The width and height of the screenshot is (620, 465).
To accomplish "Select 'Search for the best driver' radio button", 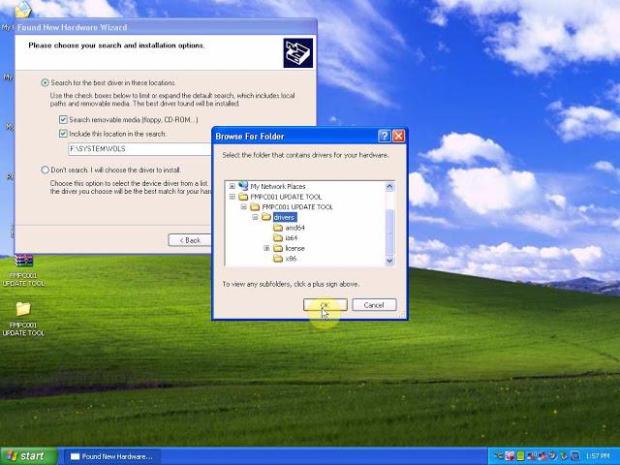I will [45, 83].
